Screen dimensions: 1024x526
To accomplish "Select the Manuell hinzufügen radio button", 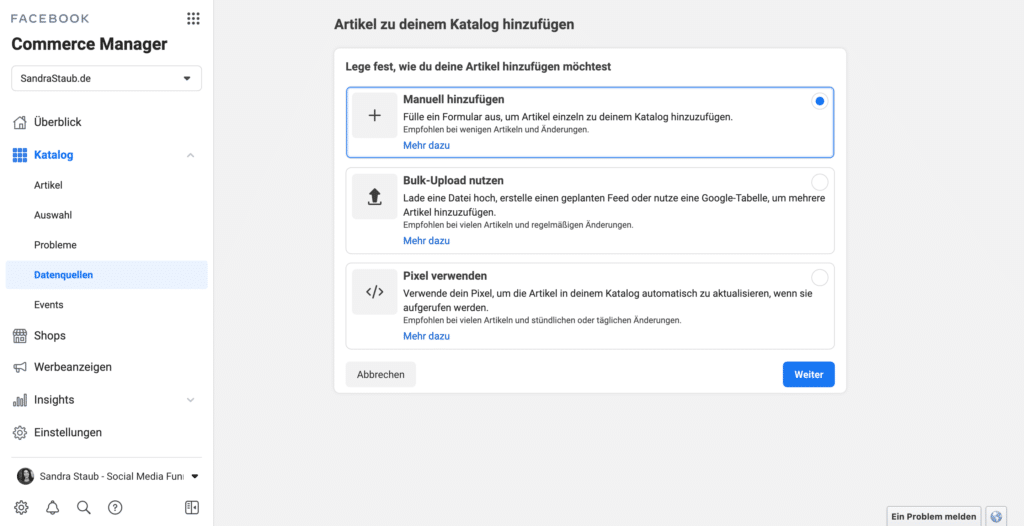I will point(819,101).
